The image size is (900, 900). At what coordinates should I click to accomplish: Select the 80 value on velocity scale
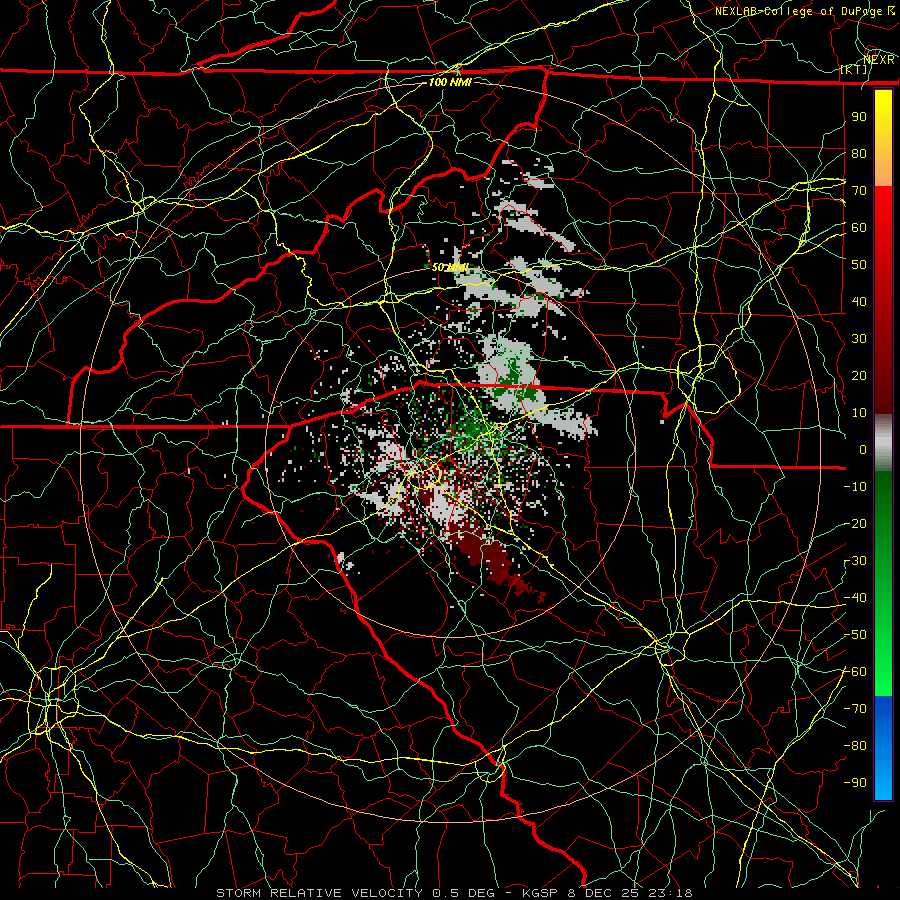(859, 153)
